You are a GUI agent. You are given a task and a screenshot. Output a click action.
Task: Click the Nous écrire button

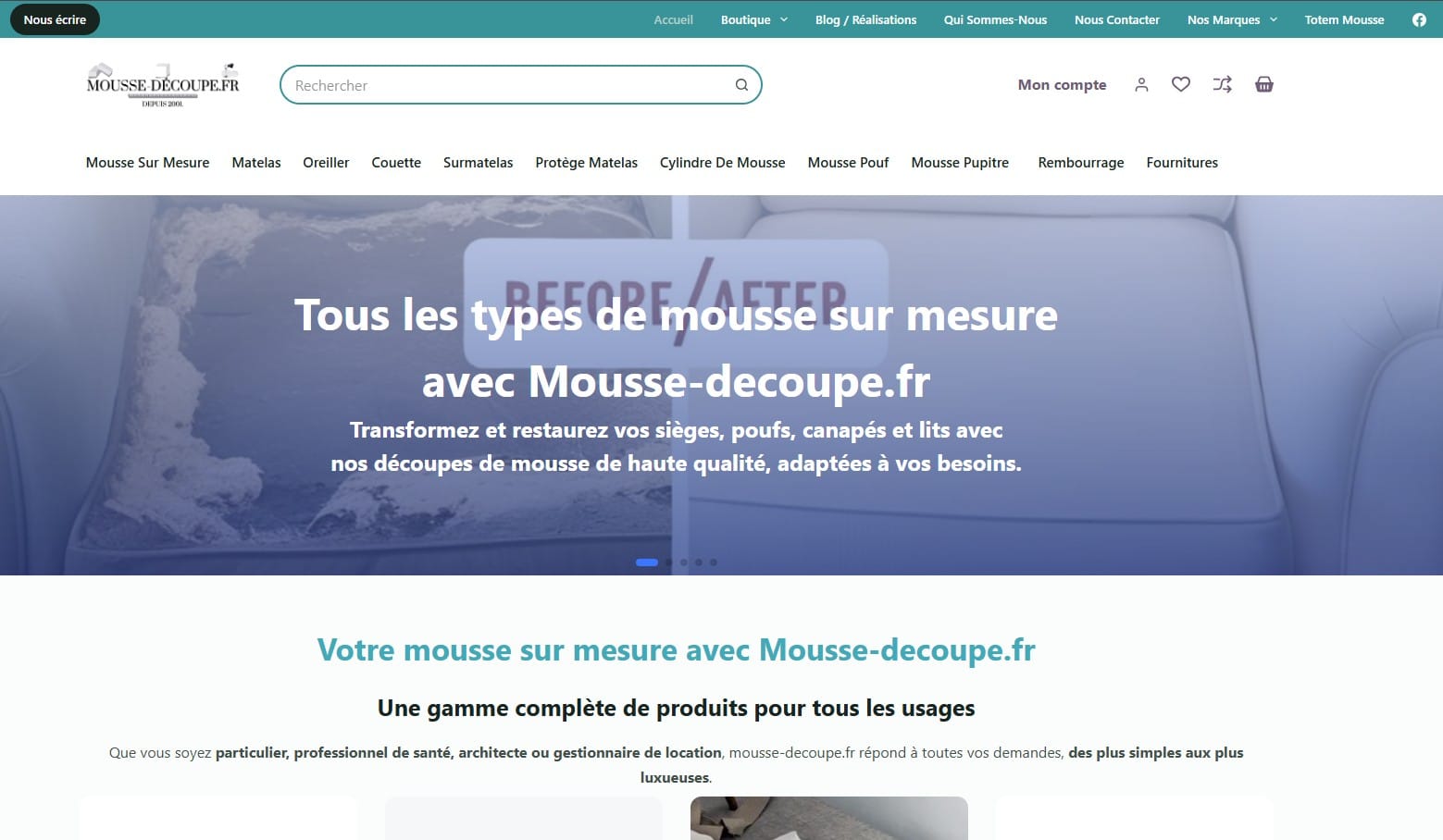click(55, 19)
